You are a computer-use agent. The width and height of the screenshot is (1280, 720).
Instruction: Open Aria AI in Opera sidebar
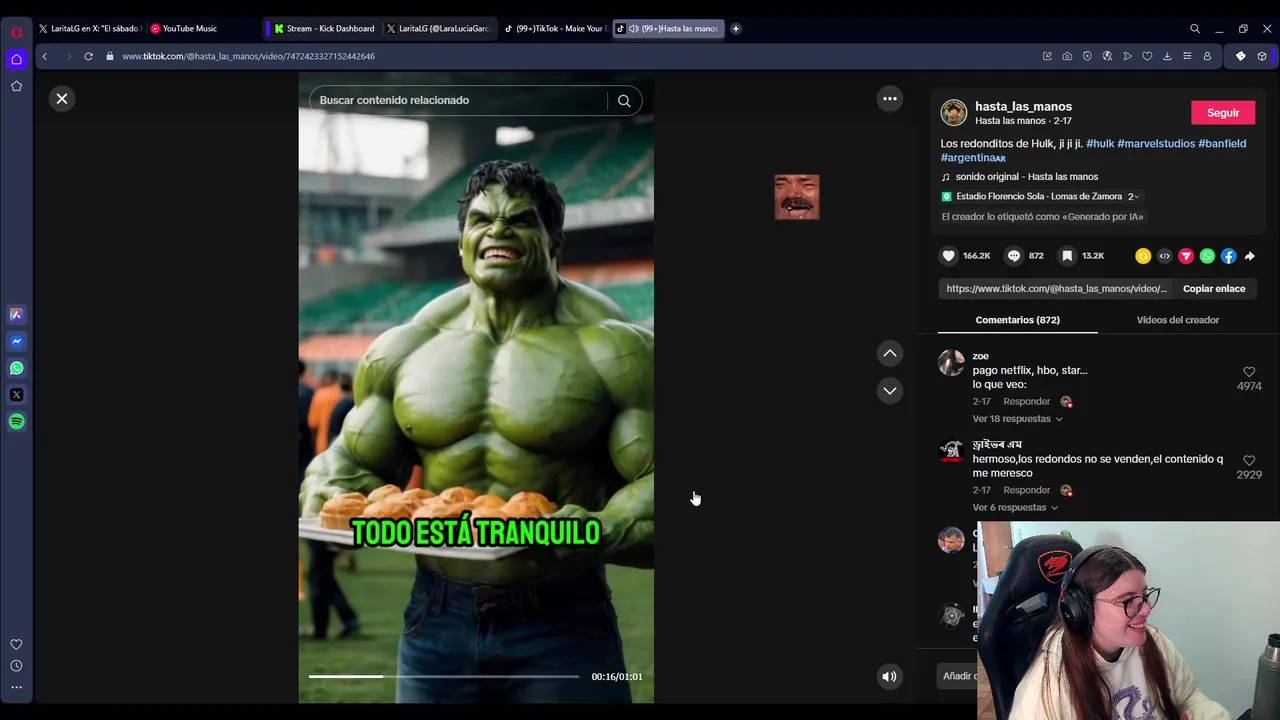click(16, 315)
